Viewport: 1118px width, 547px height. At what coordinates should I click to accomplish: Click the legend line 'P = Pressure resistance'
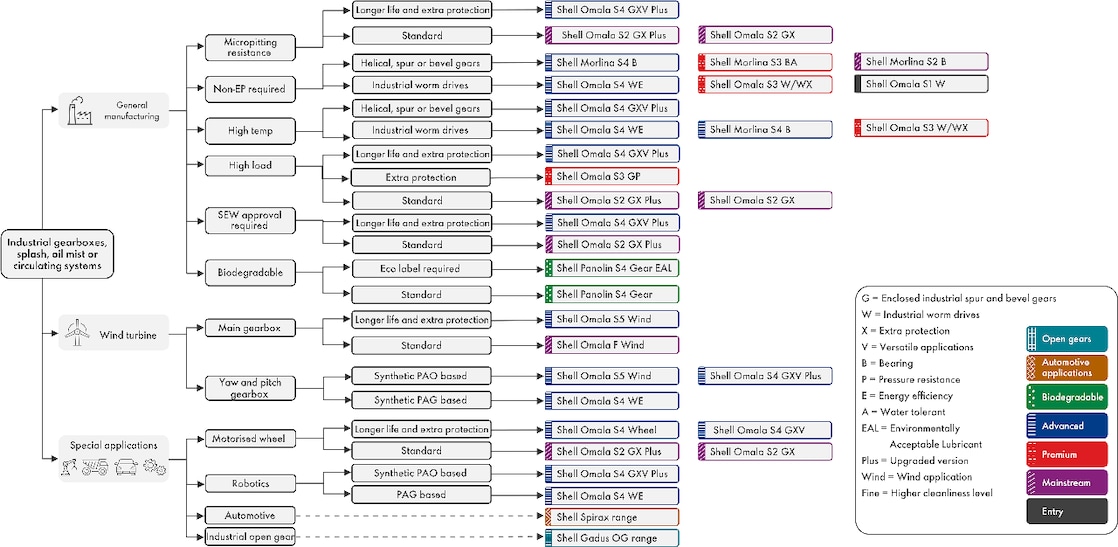point(911,379)
